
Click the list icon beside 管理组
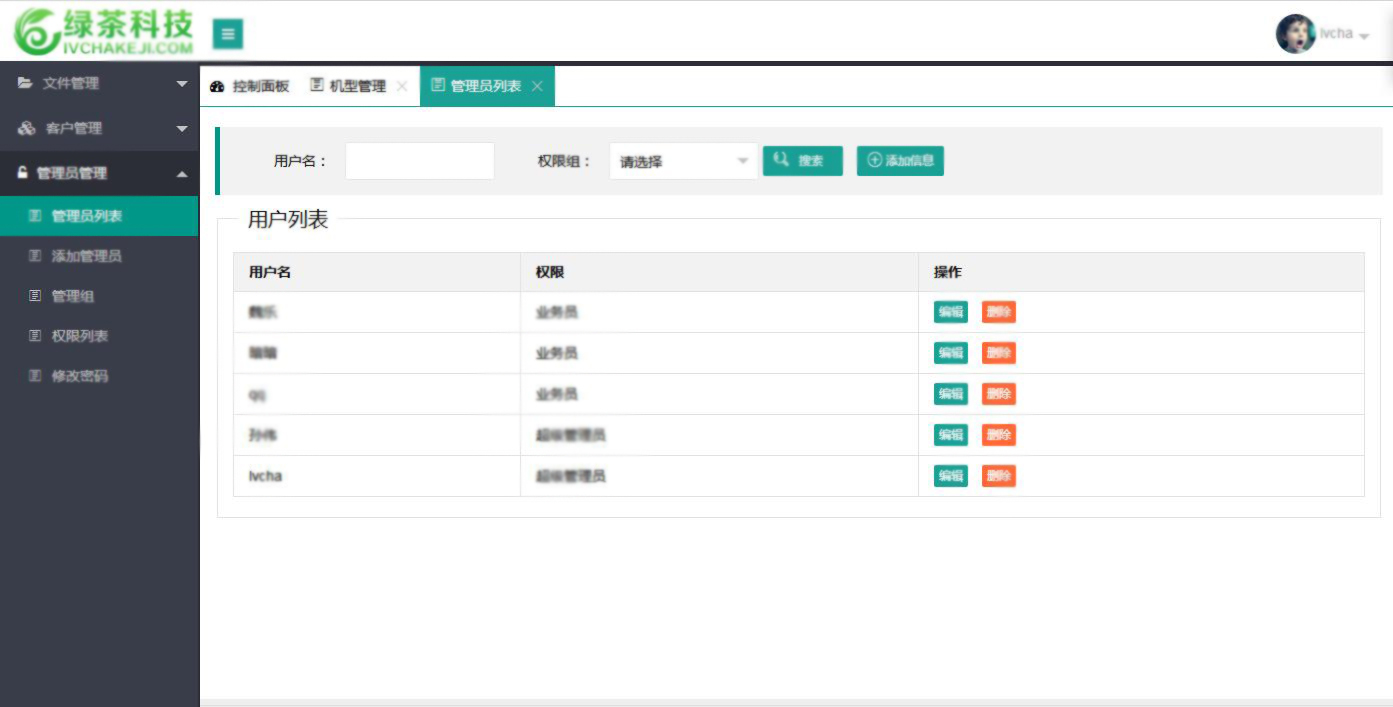coord(35,296)
